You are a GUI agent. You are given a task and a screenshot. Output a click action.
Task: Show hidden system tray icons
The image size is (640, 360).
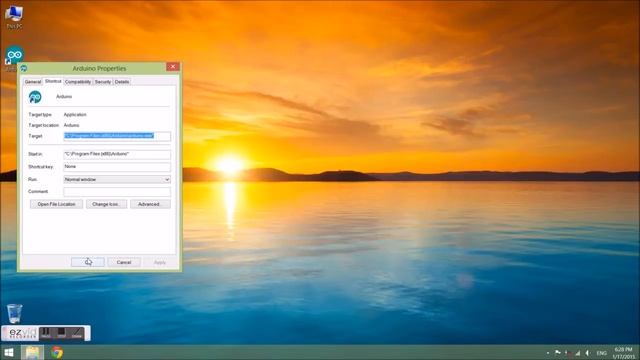[548, 353]
